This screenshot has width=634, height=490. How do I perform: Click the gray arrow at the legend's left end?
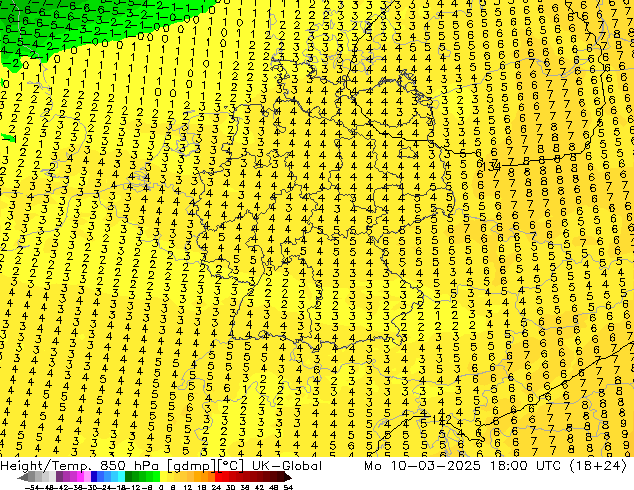pos(23,477)
